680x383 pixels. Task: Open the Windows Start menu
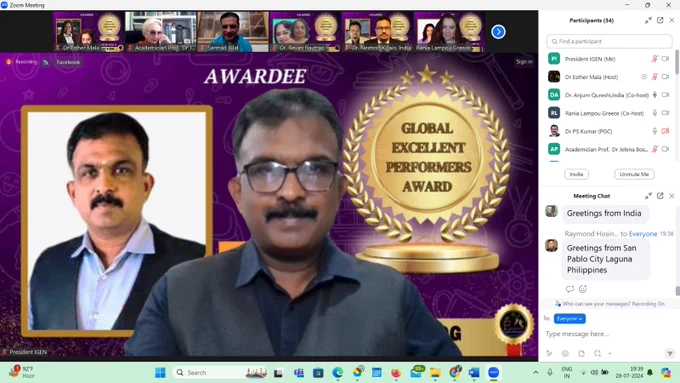click(160, 373)
